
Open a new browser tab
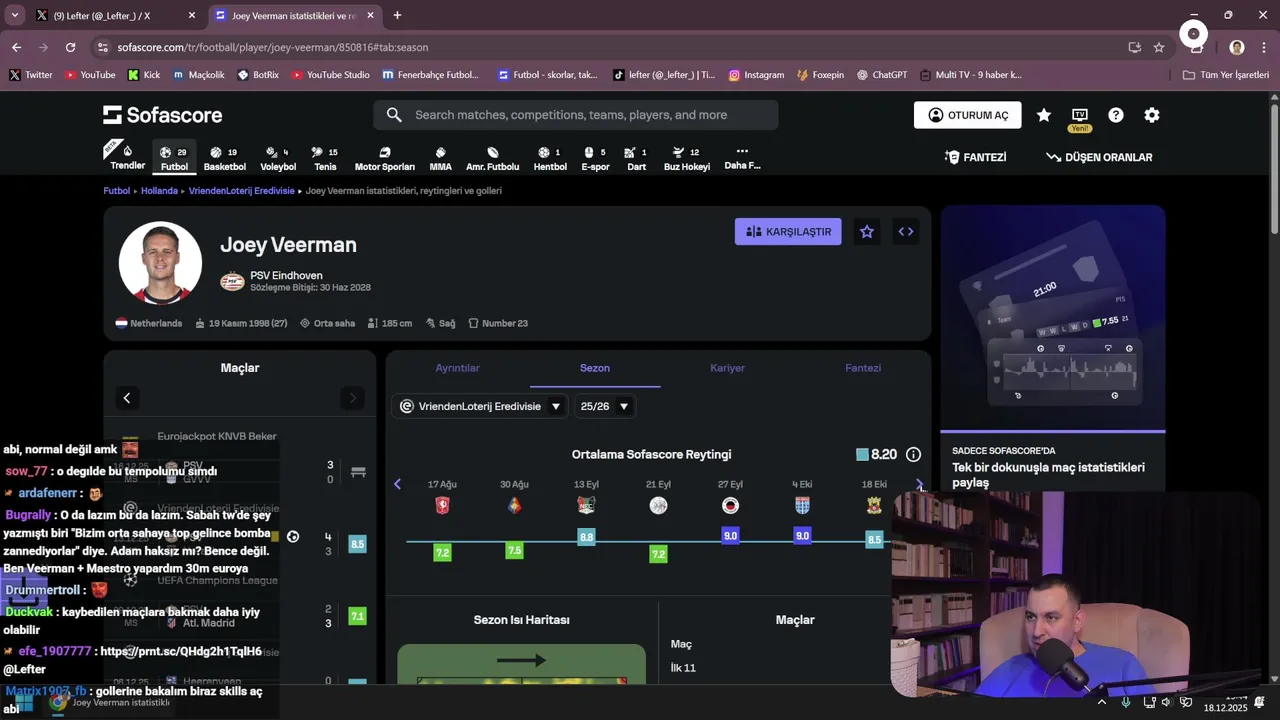point(397,15)
